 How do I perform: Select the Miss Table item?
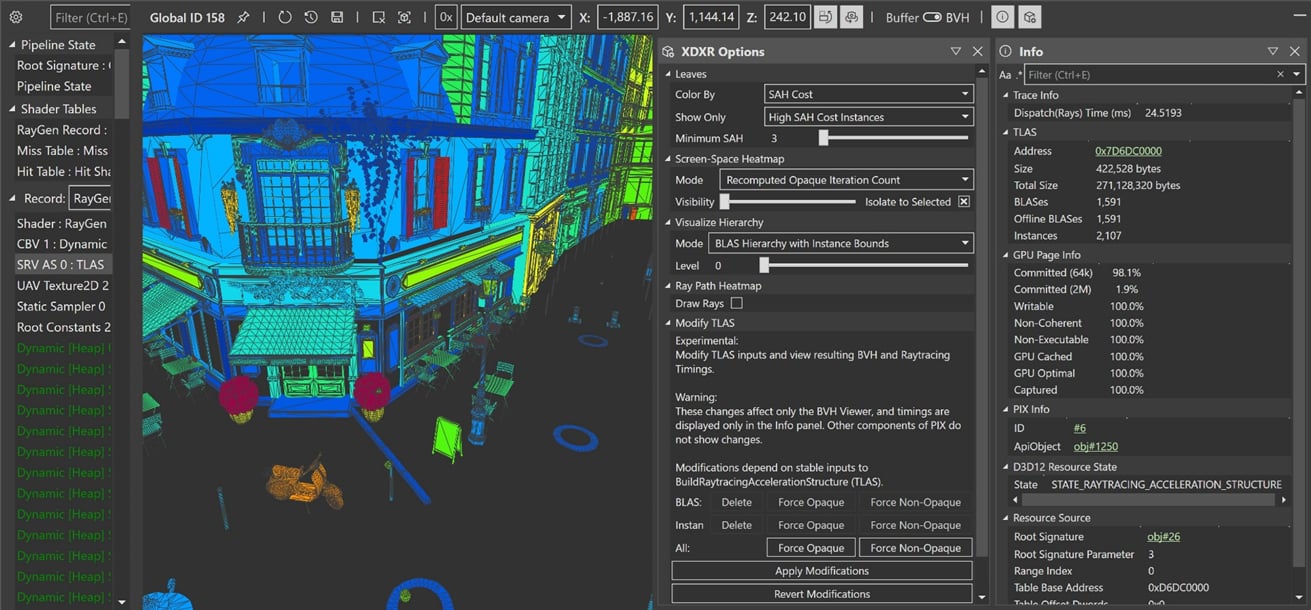[x=63, y=151]
